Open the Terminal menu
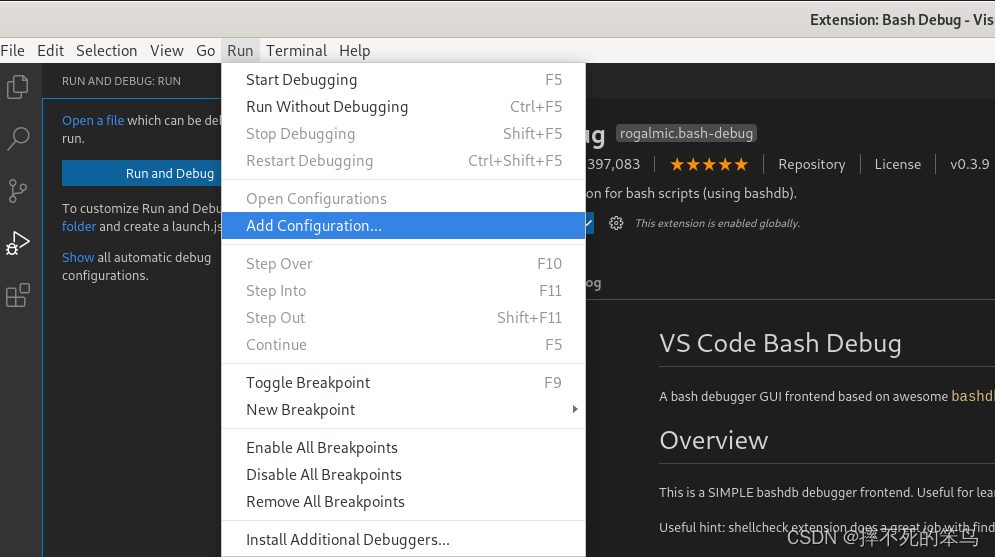This screenshot has height=557, width=995. tap(296, 51)
